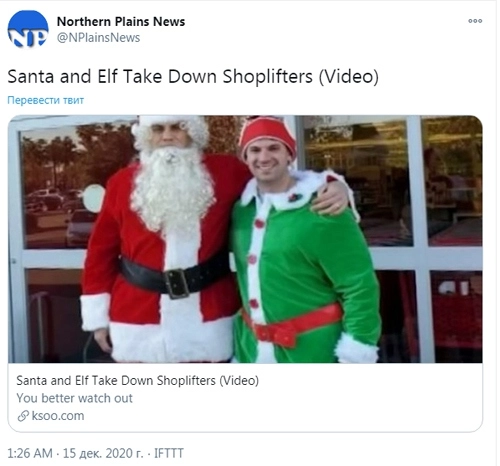This screenshot has height=466, width=500.
Task: Open the ksoo.com link
Action: [x=58, y=416]
